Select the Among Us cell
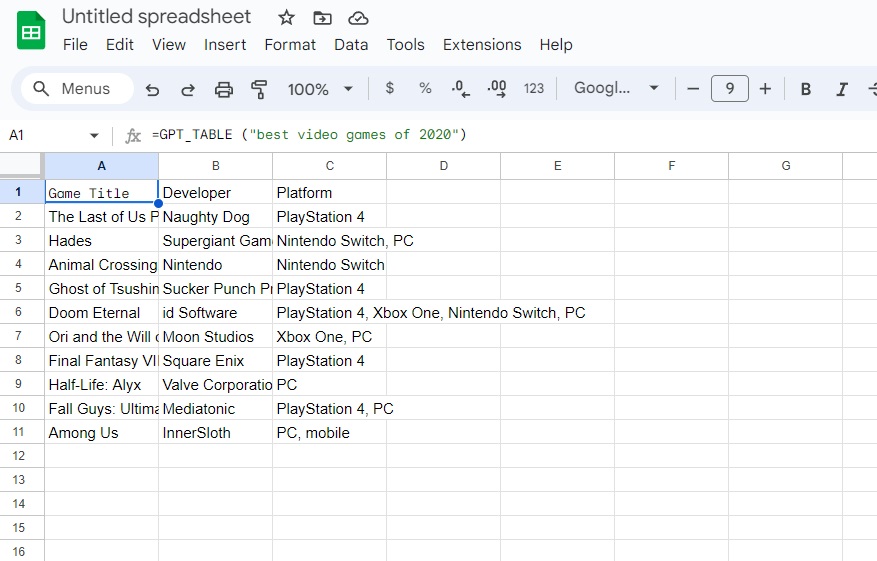The image size is (877, 561). point(102,432)
